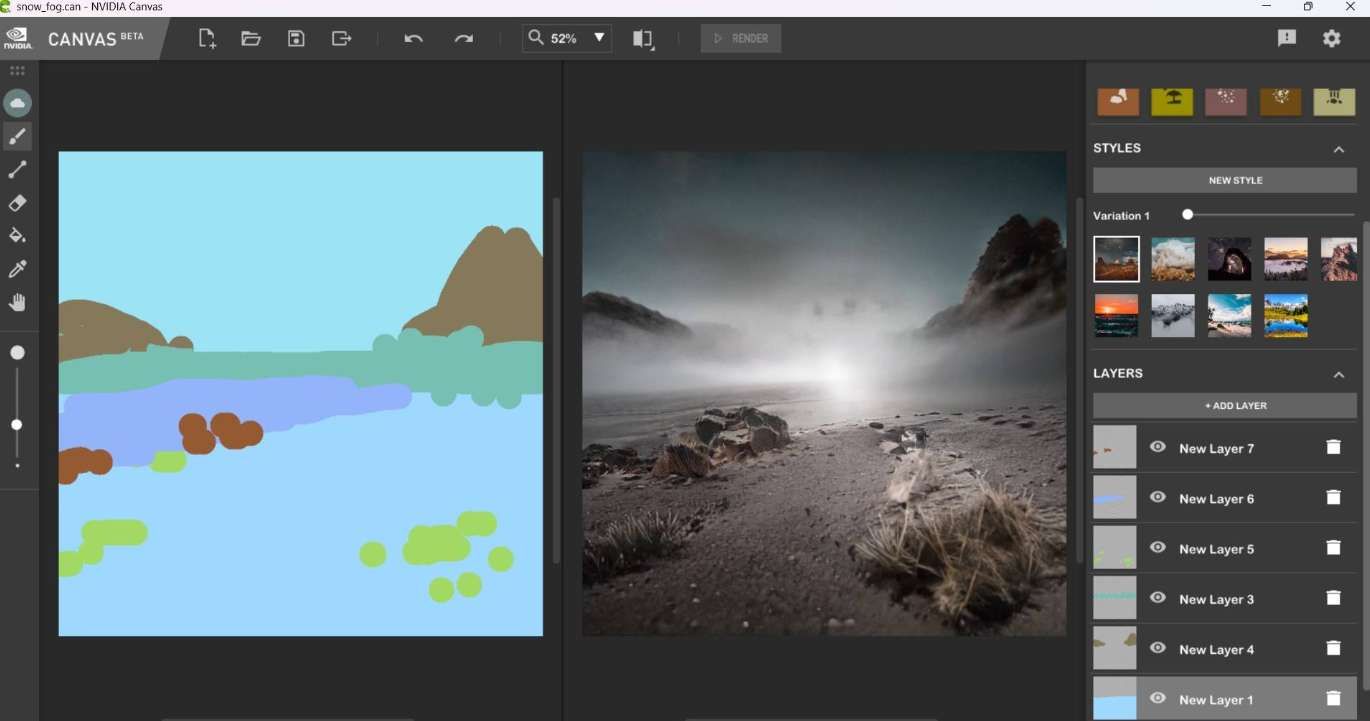This screenshot has height=721, width=1370.
Task: Hide New Layer 1
Action: click(1157, 698)
